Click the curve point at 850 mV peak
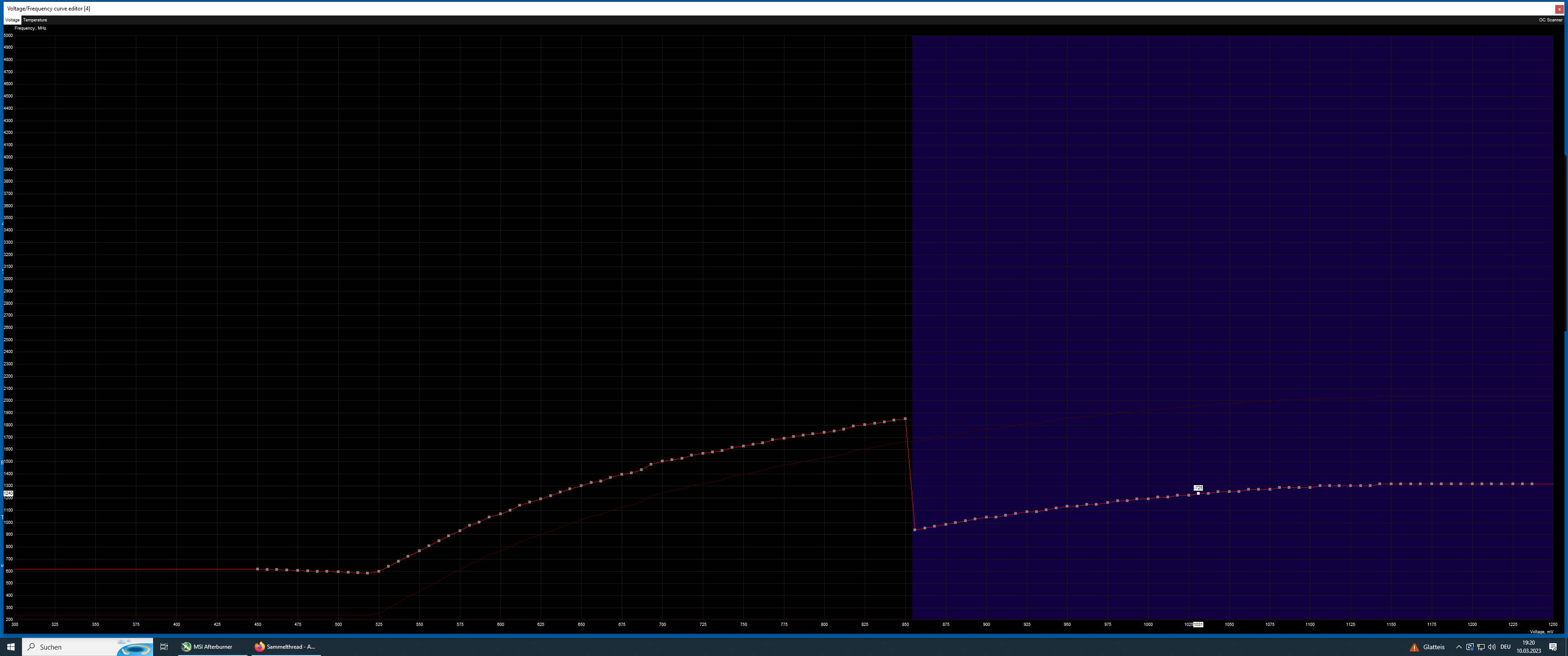 905,419
